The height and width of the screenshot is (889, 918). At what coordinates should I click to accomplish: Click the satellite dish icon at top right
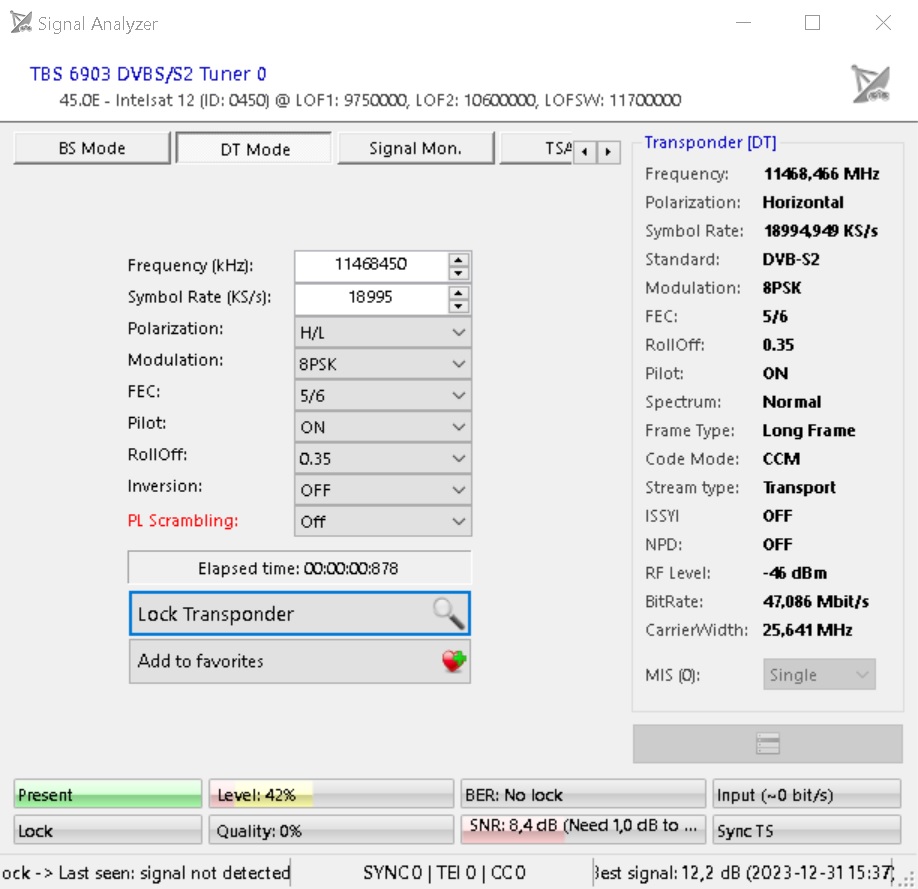point(871,84)
